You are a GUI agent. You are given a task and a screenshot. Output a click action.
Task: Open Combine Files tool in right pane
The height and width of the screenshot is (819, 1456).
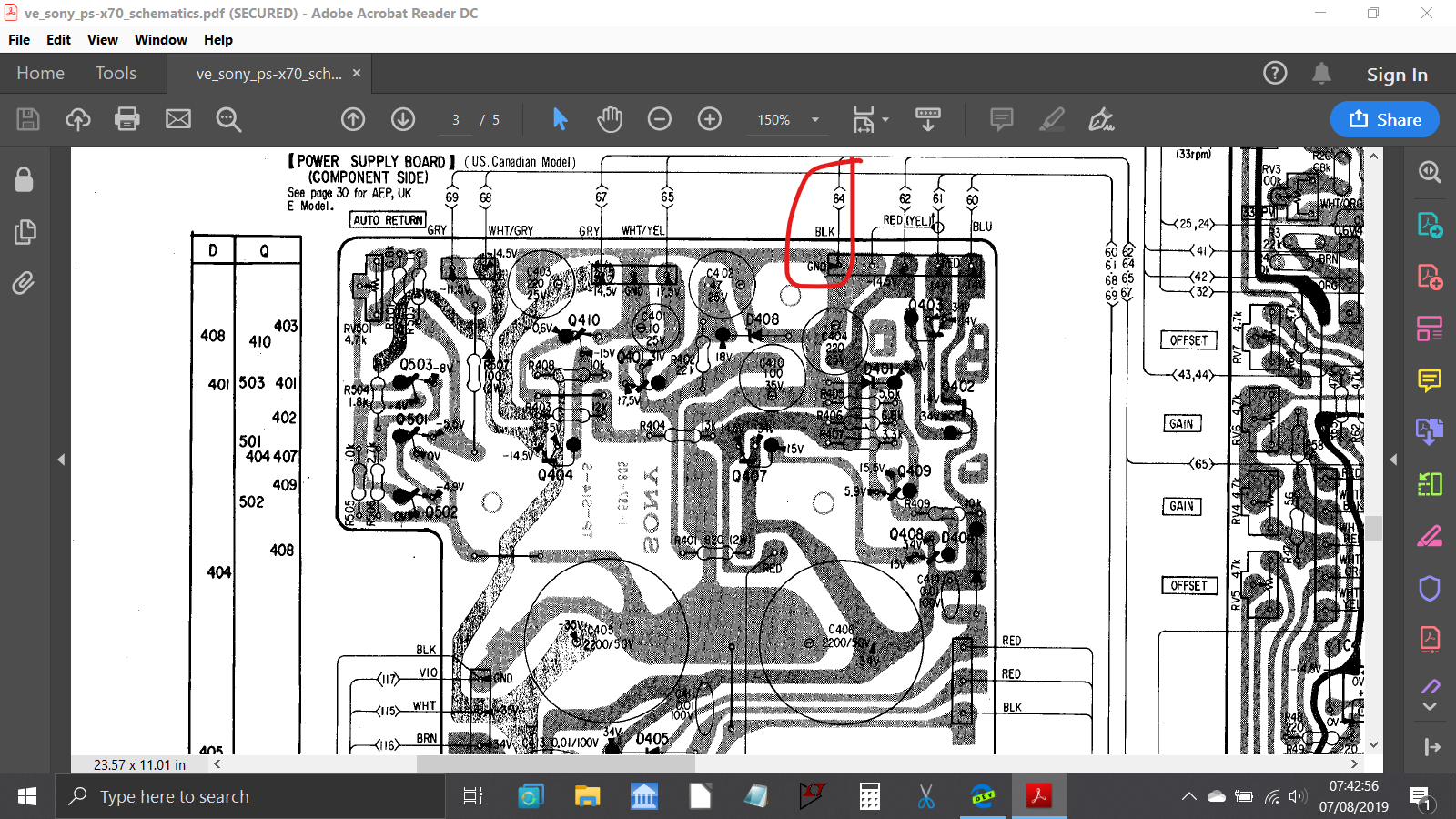coord(1430,431)
